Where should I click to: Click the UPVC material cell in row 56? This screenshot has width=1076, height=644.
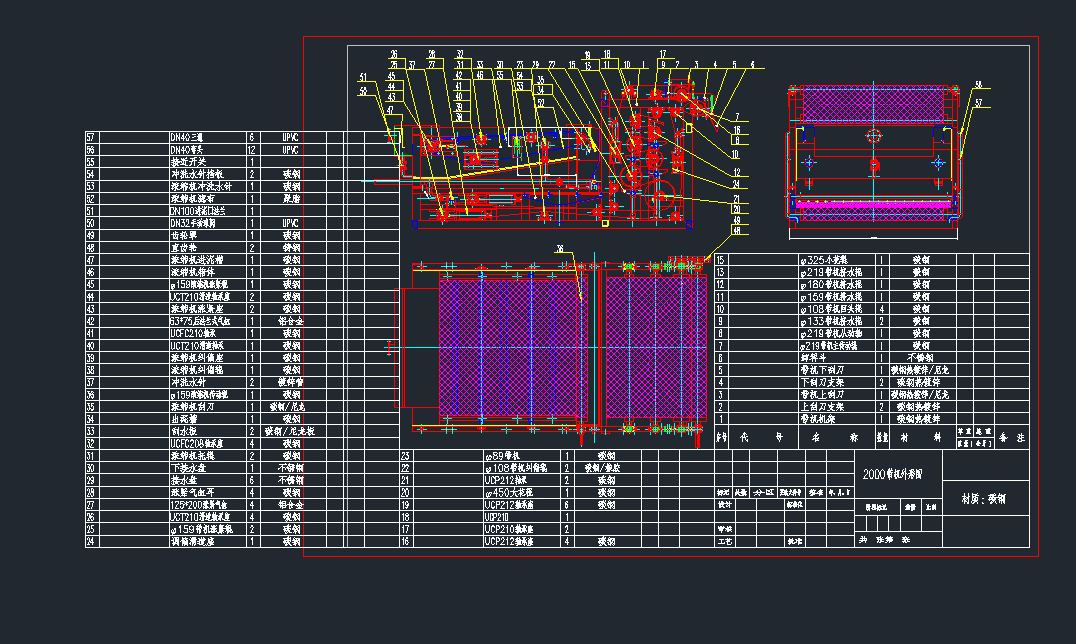click(x=290, y=149)
